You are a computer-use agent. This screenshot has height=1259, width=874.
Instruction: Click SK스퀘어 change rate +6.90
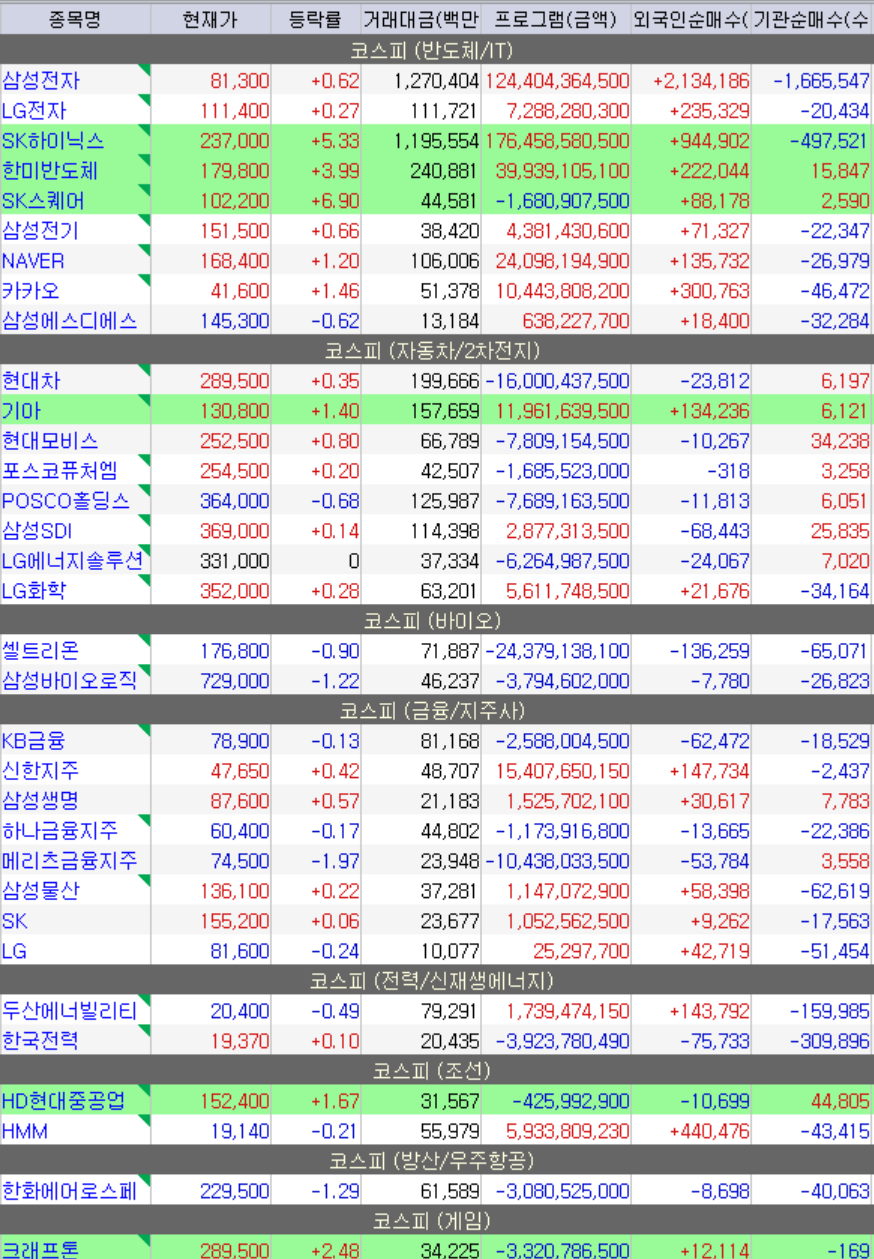[335, 201]
